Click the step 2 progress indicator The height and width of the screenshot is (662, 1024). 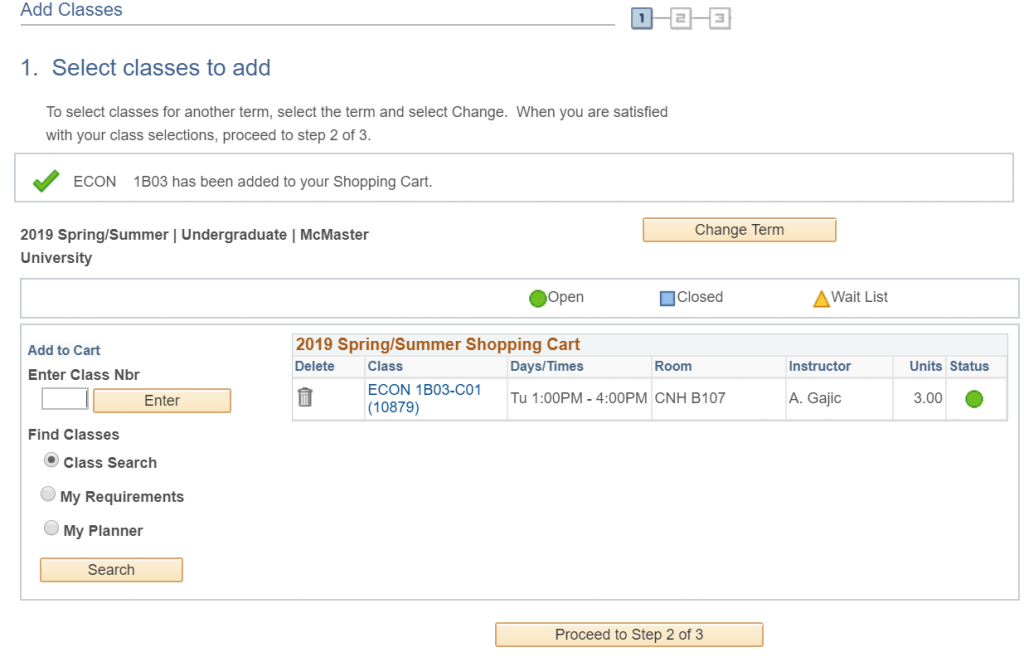coord(681,18)
